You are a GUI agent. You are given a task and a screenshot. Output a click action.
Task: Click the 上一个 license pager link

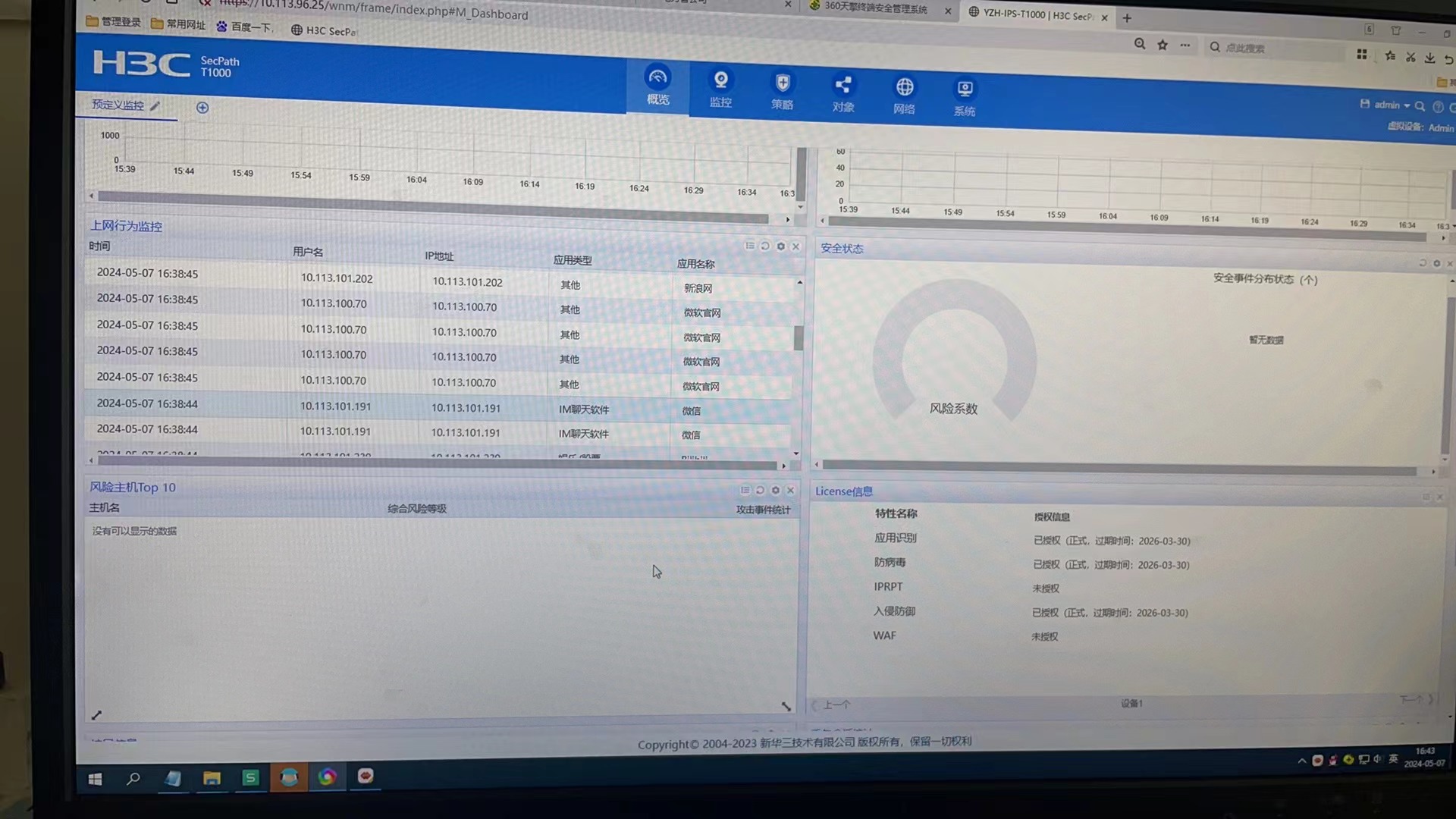click(x=836, y=704)
